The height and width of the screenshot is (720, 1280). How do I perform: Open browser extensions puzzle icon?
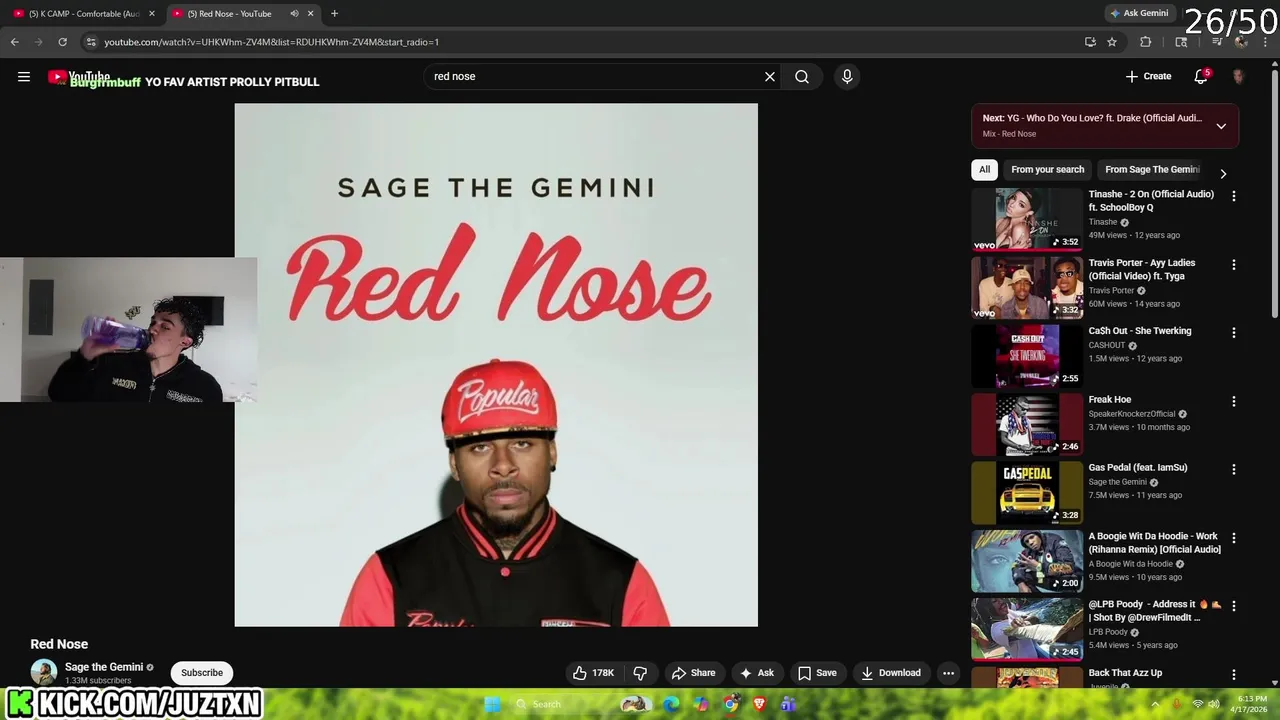[x=1146, y=42]
